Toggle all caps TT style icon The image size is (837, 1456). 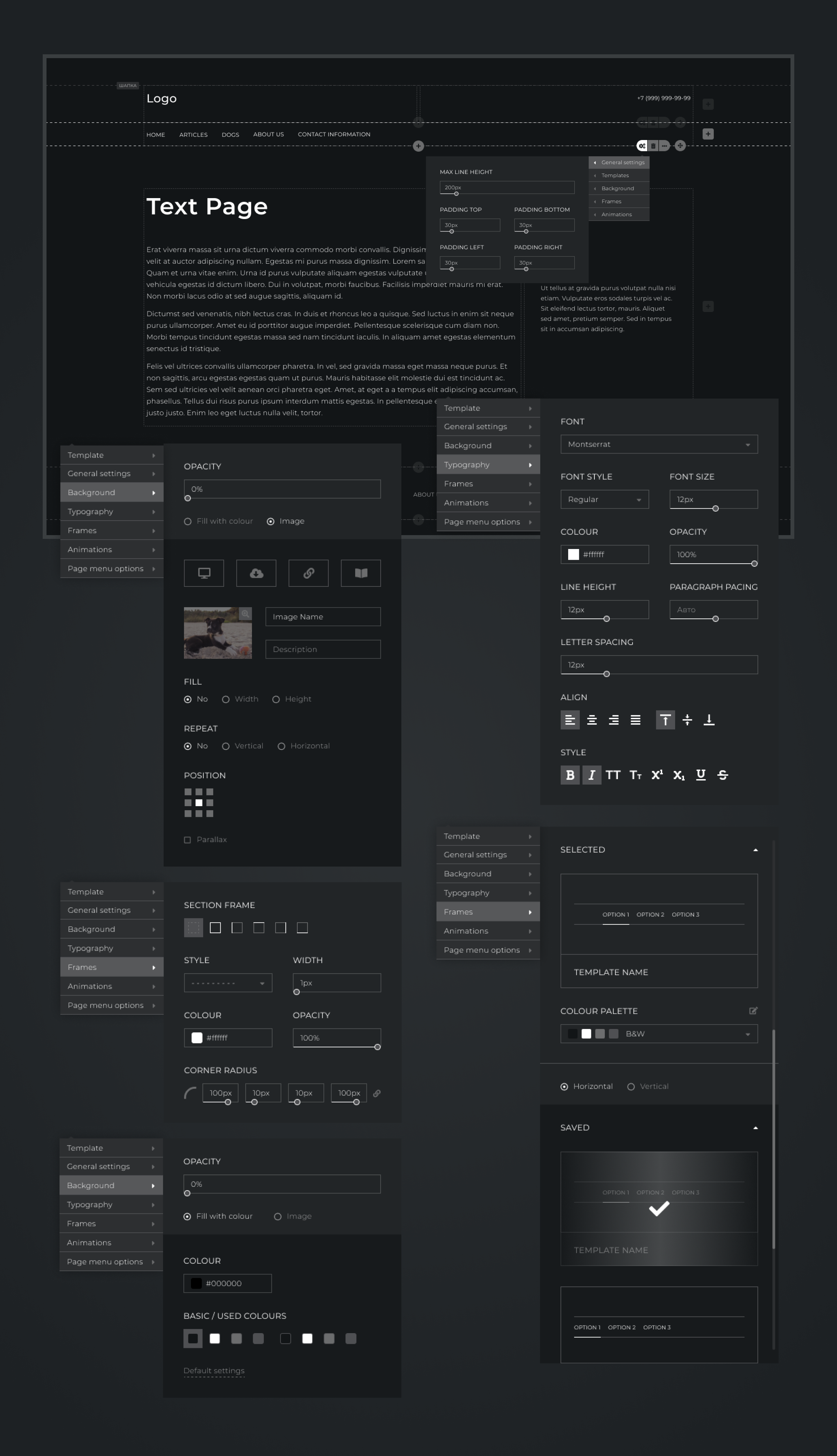tap(613, 775)
